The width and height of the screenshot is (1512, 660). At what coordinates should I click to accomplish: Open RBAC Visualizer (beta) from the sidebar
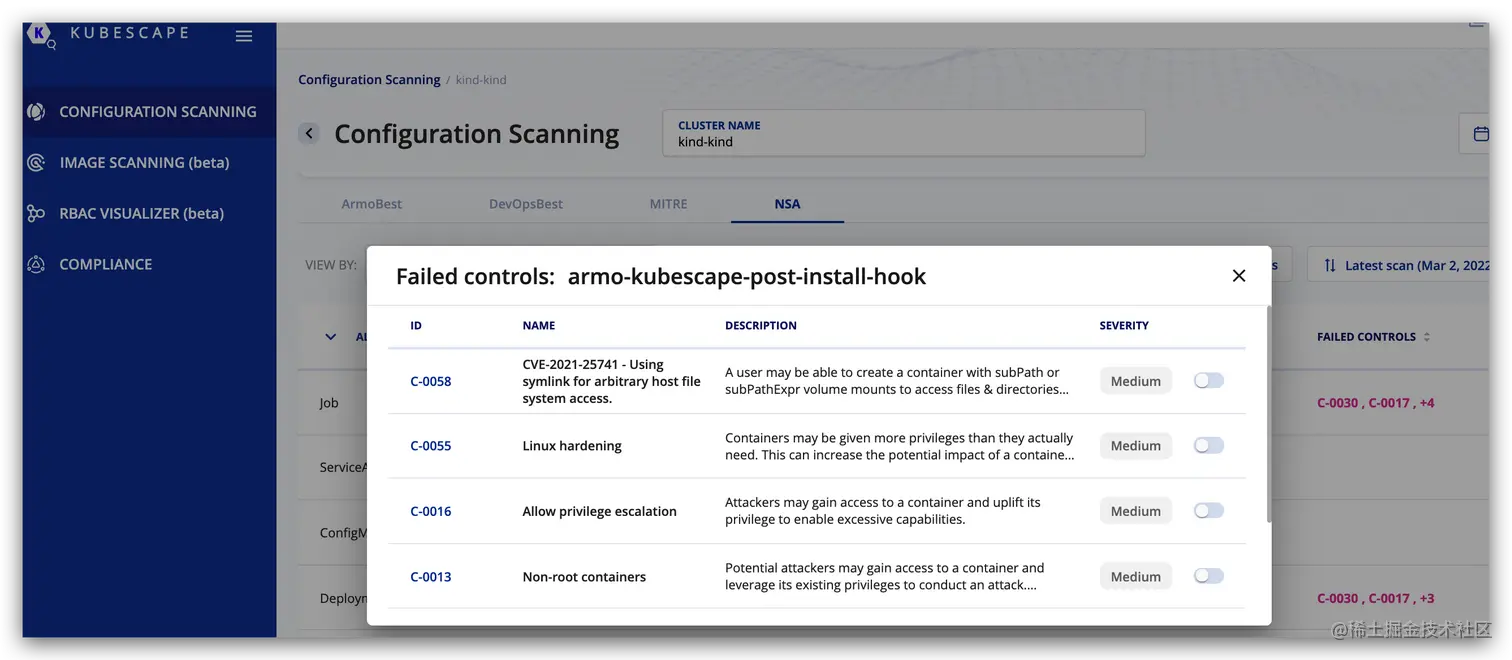tap(149, 213)
